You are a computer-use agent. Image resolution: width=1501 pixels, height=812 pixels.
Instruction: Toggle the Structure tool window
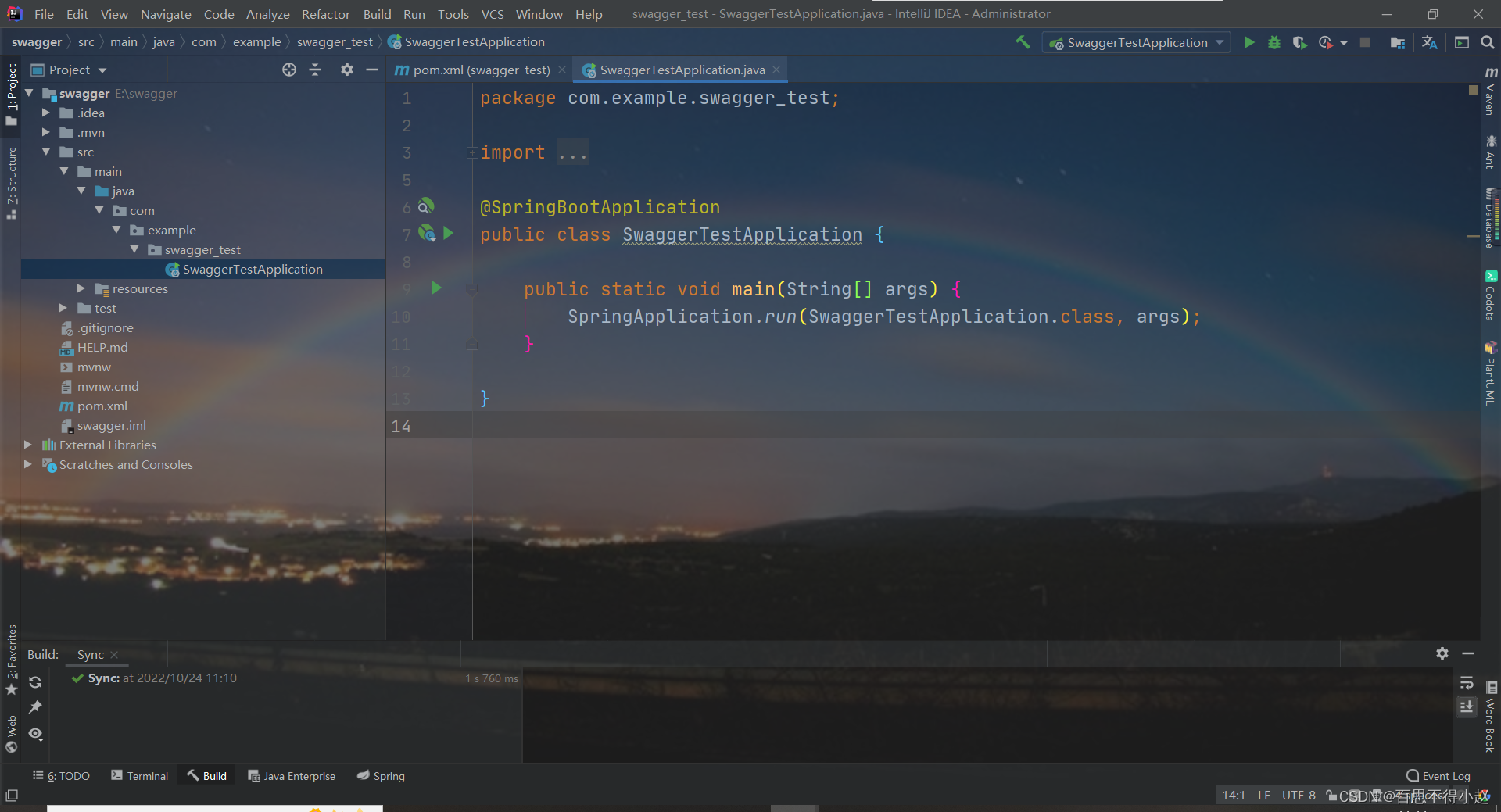[x=11, y=183]
